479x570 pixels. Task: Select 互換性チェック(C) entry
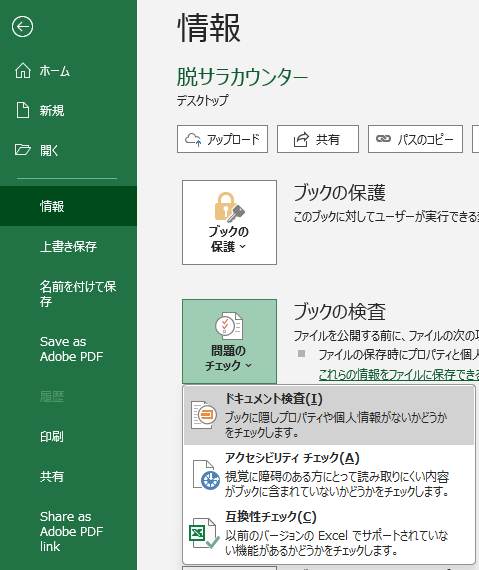tap(329, 533)
